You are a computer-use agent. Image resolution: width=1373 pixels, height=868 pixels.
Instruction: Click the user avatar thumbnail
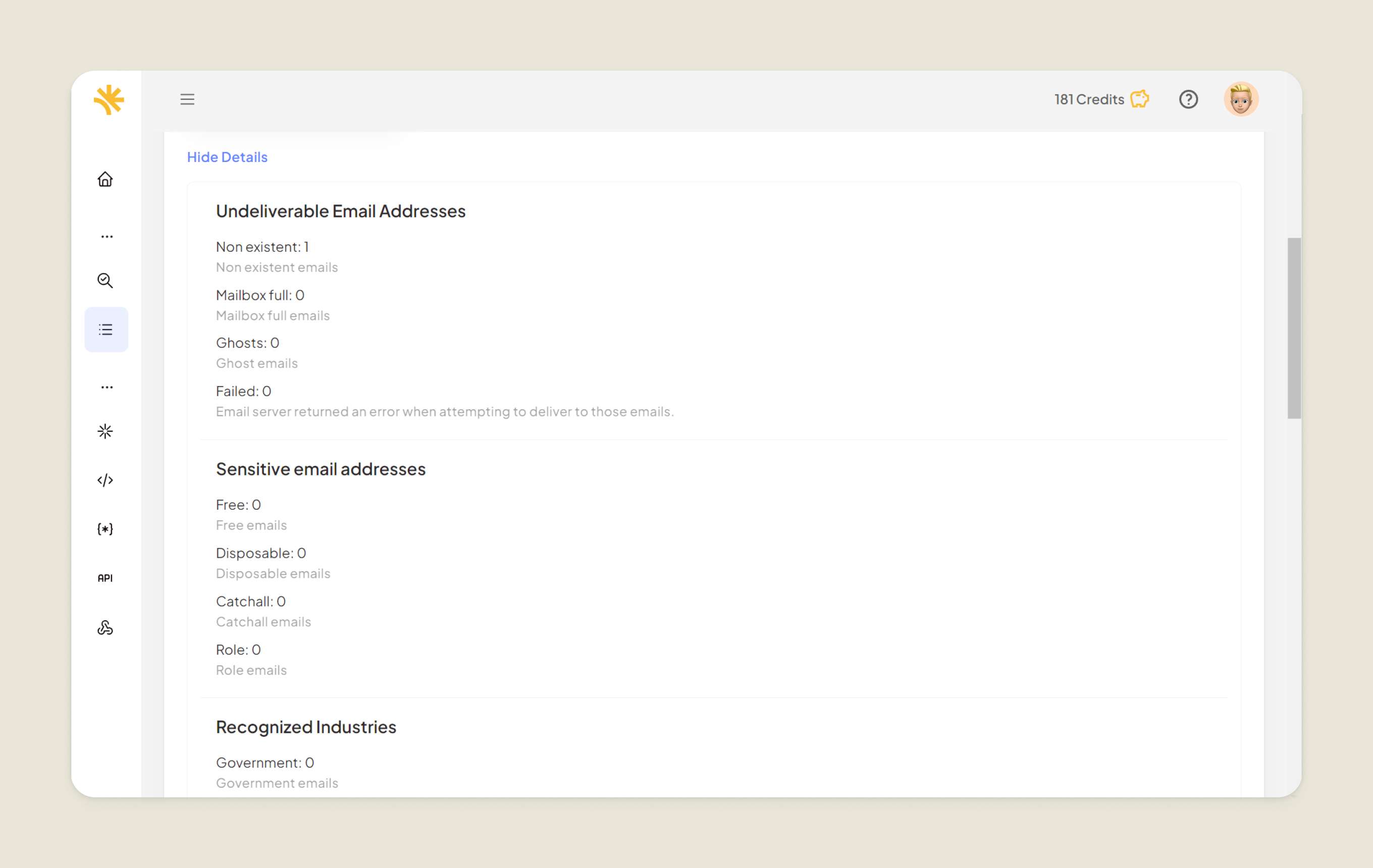tap(1241, 99)
